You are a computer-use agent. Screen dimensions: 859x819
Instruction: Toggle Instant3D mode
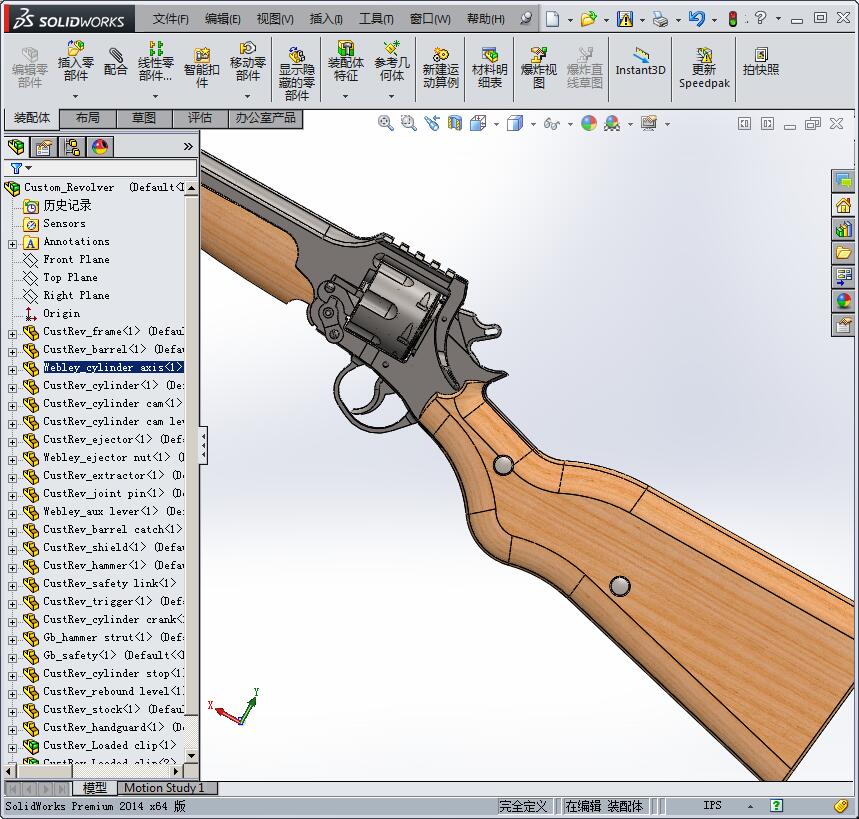tap(639, 61)
